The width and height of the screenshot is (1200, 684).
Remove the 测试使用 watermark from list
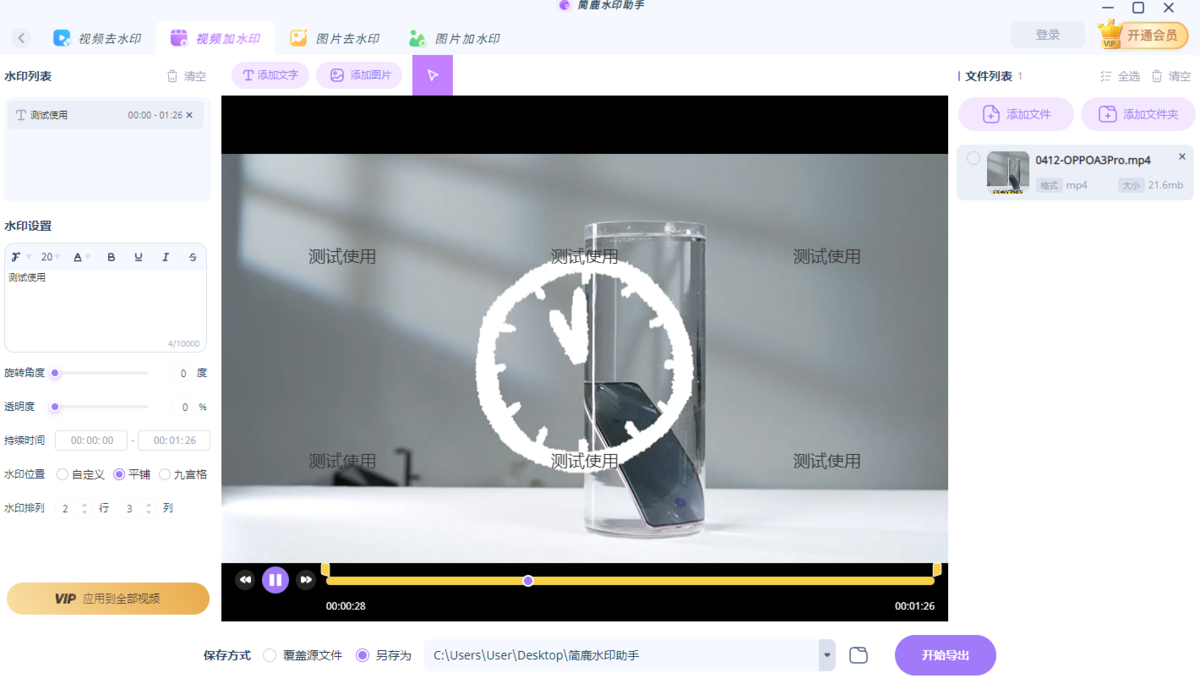pos(190,115)
